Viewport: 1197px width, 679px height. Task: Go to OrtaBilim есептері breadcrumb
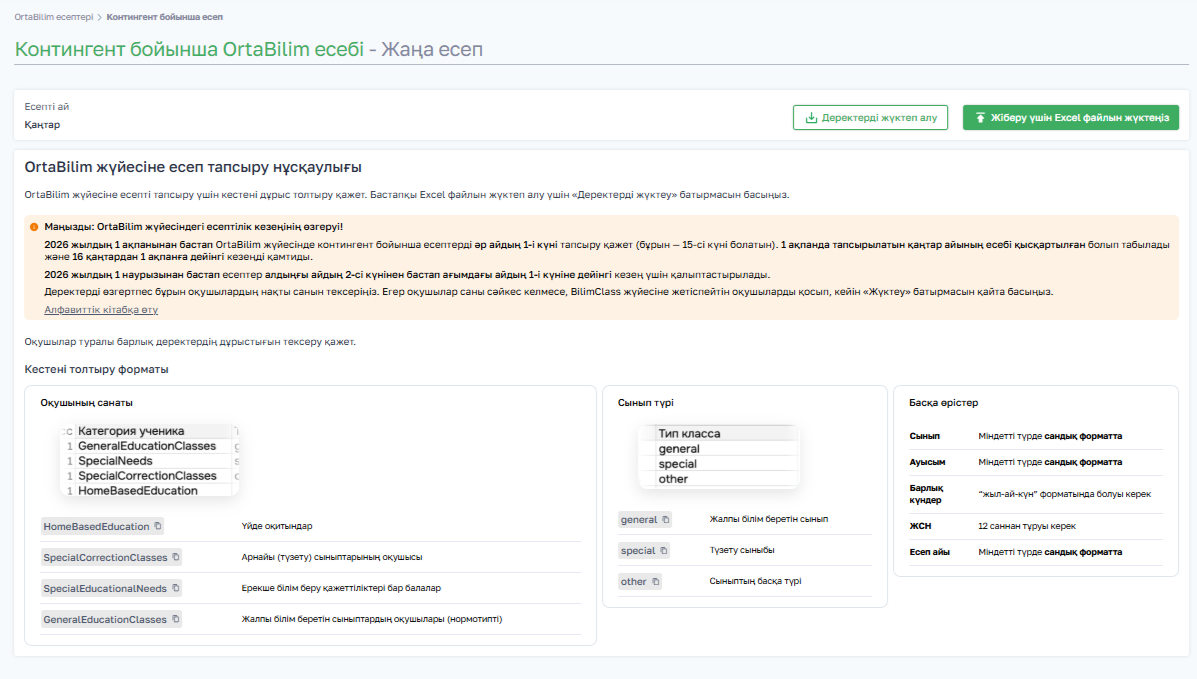(53, 17)
